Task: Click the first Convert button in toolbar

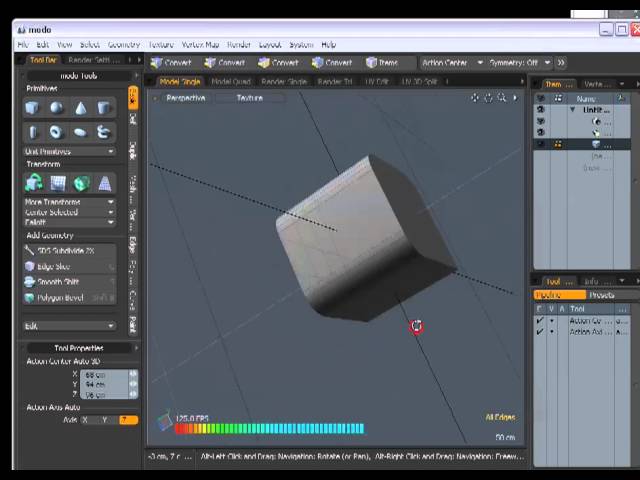Action: 171,62
